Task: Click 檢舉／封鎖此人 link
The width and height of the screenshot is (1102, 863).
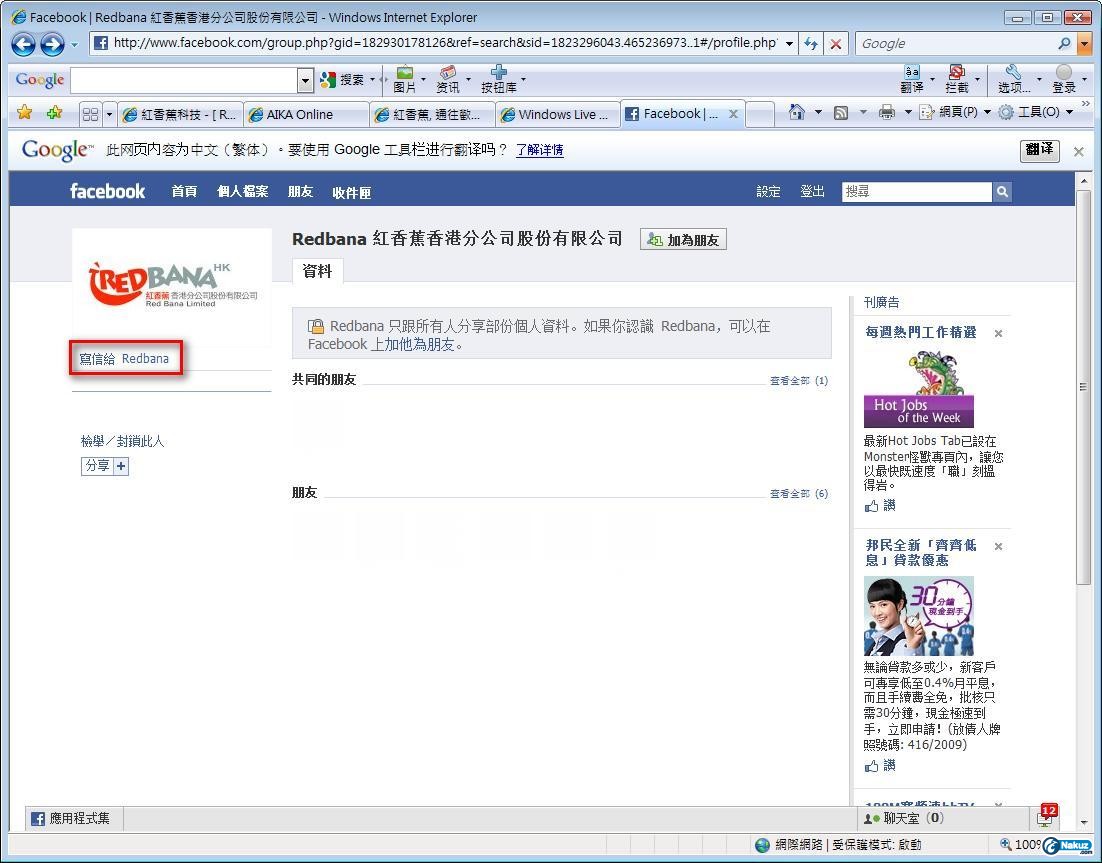Action: (x=122, y=441)
